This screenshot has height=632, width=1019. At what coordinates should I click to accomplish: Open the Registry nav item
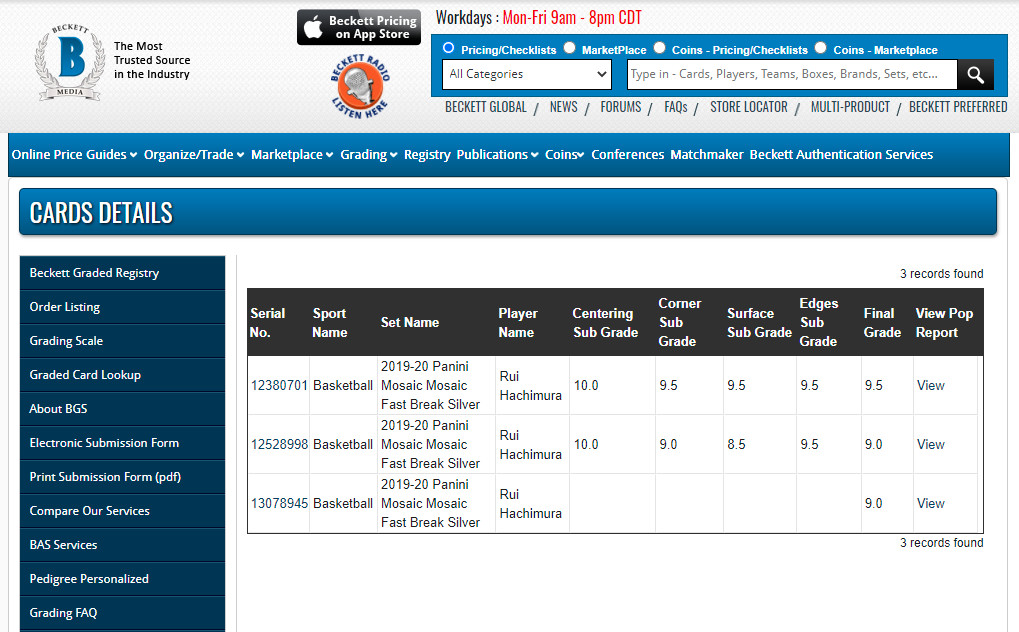[x=427, y=155]
